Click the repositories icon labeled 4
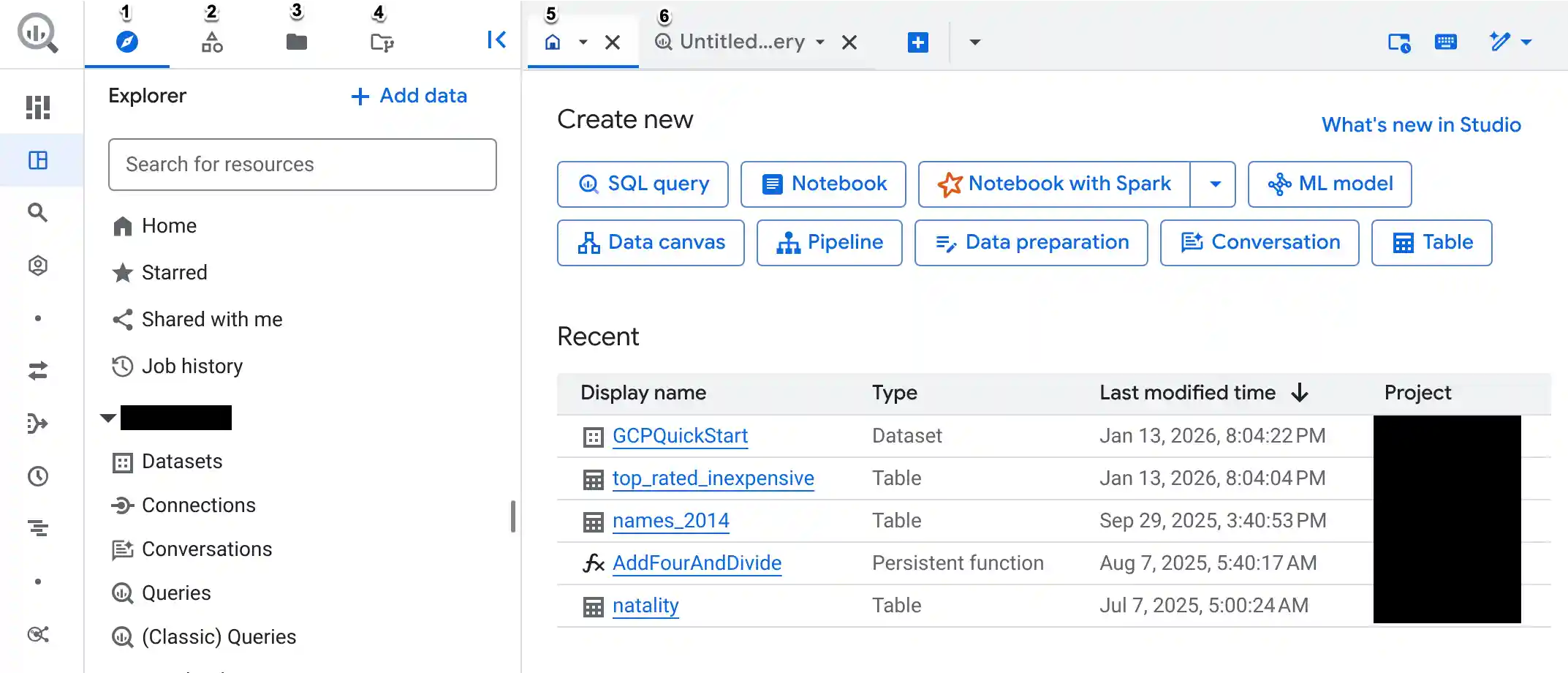The height and width of the screenshot is (673, 1568). [x=381, y=42]
